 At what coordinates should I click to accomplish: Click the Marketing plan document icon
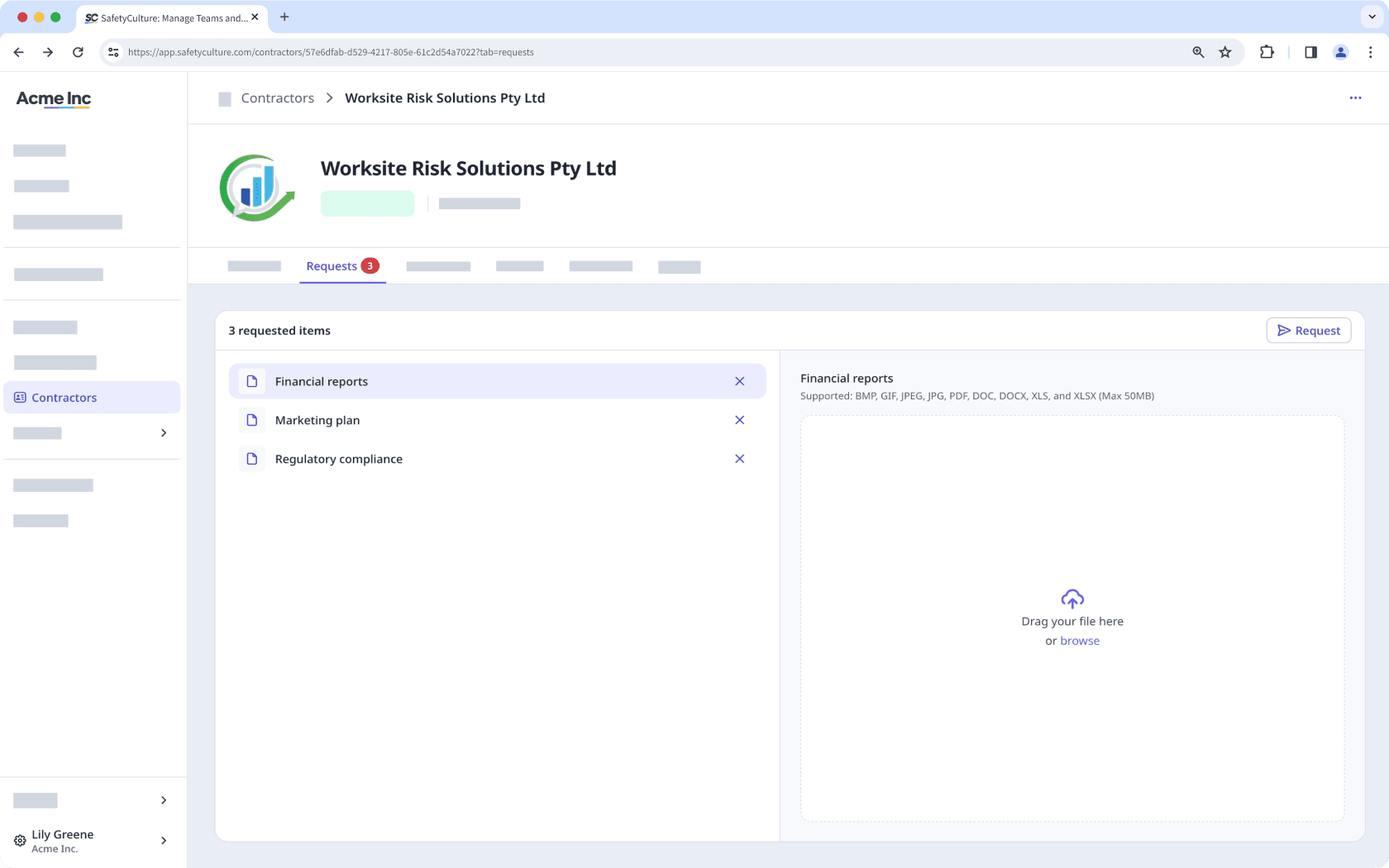tap(252, 420)
